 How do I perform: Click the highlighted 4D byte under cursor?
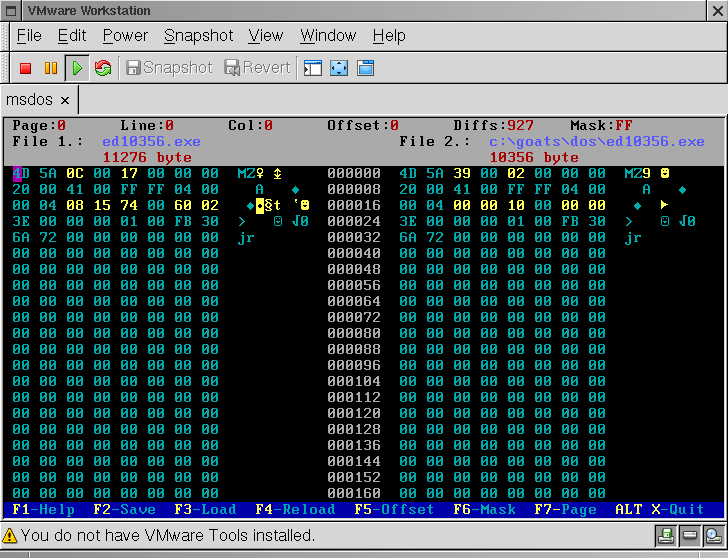[x=21, y=174]
